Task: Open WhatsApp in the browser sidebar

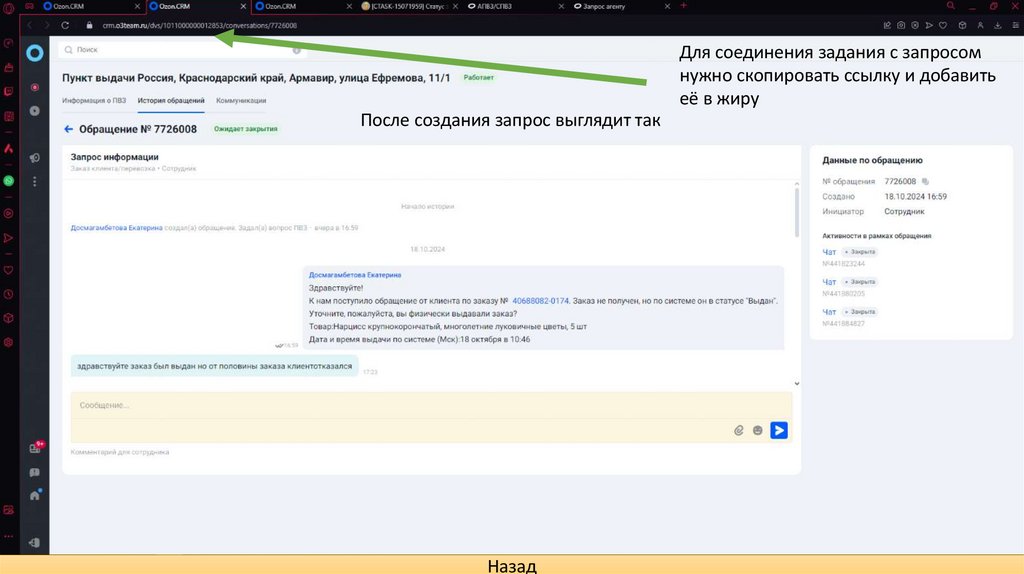Action: coord(8,181)
